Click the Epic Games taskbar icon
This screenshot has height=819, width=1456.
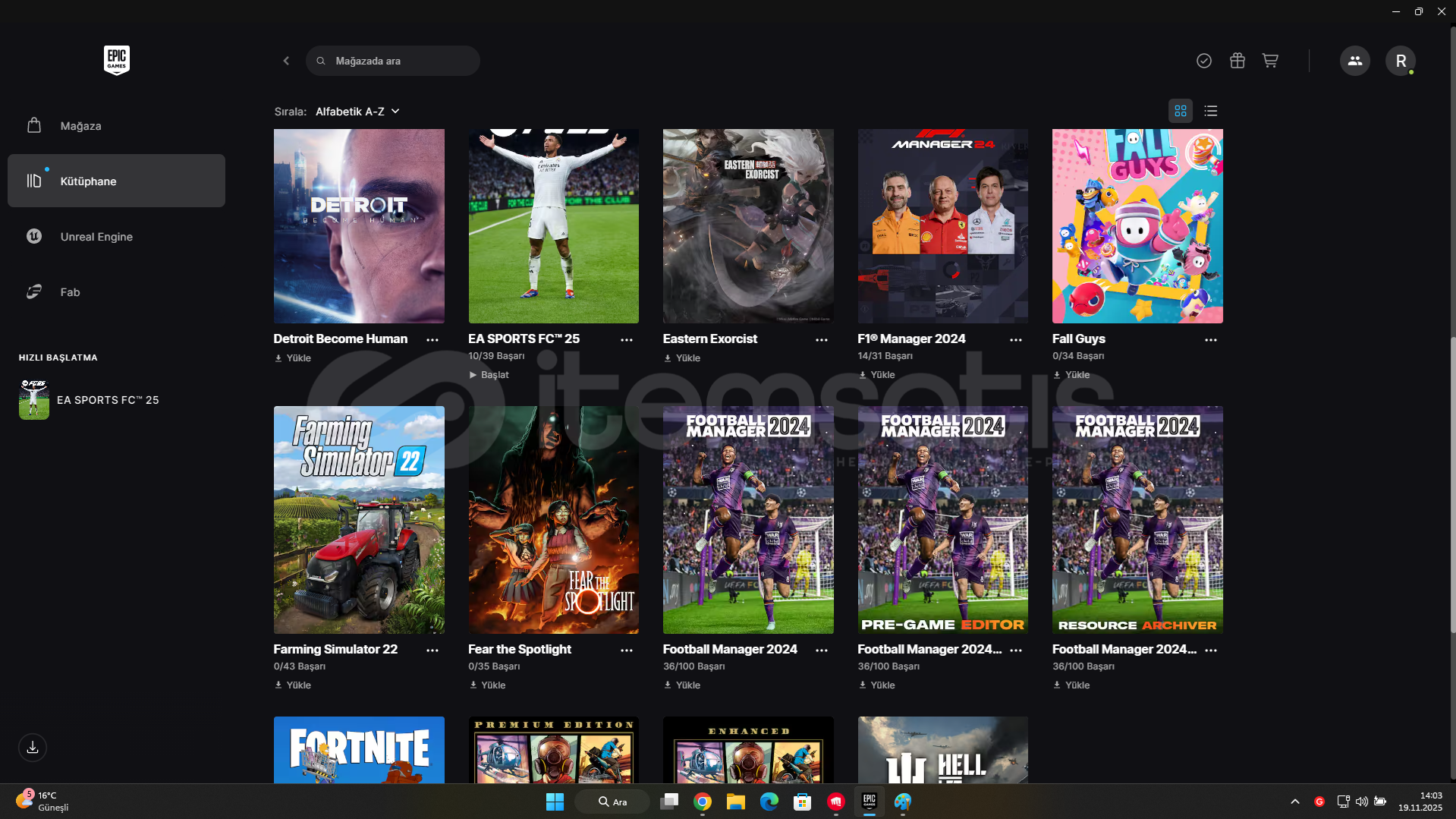870,802
